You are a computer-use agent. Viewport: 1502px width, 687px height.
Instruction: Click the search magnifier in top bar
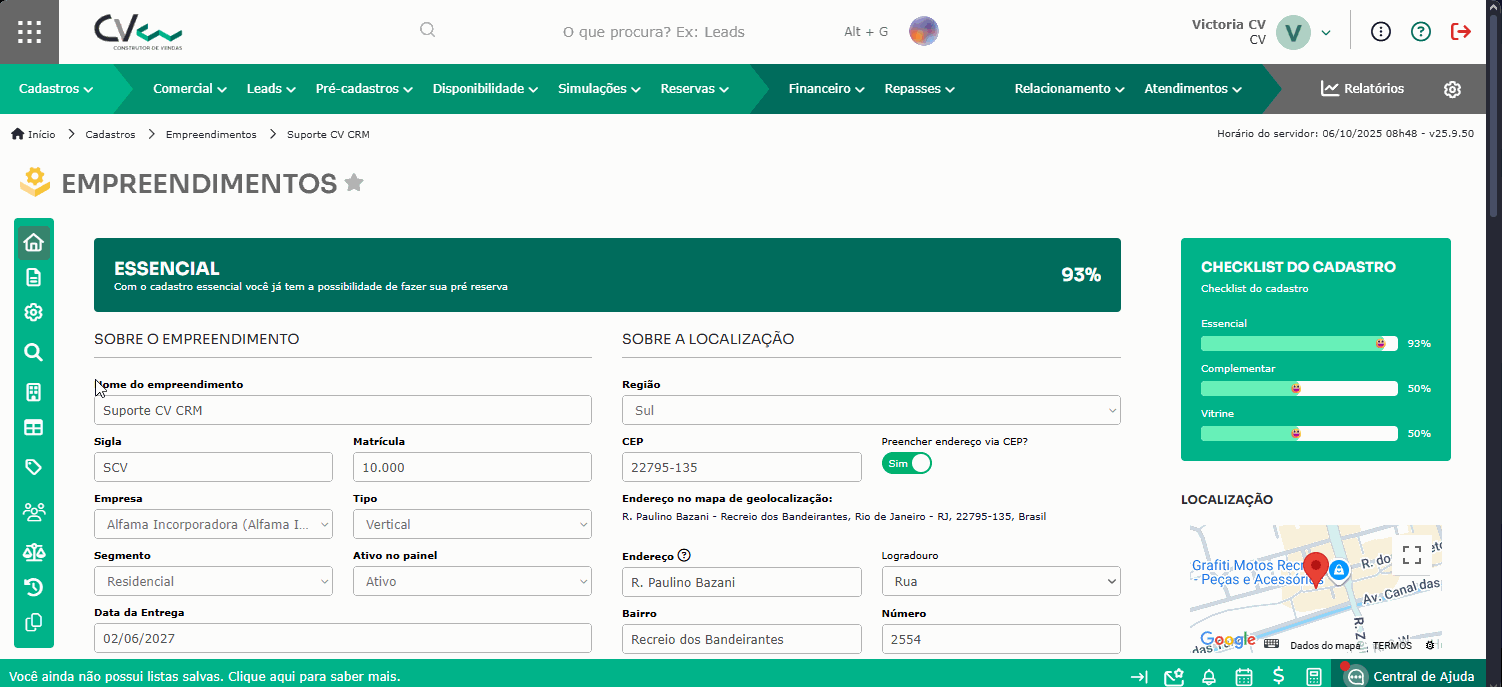(428, 30)
